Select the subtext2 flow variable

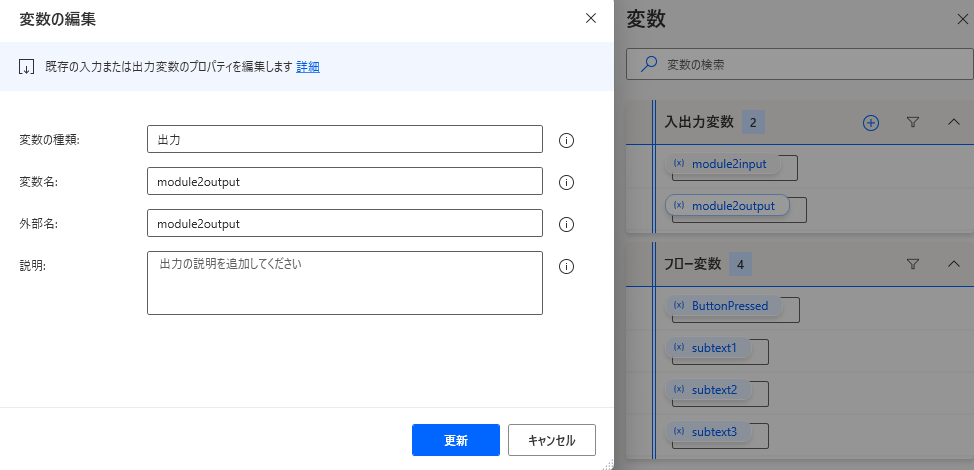[708, 390]
